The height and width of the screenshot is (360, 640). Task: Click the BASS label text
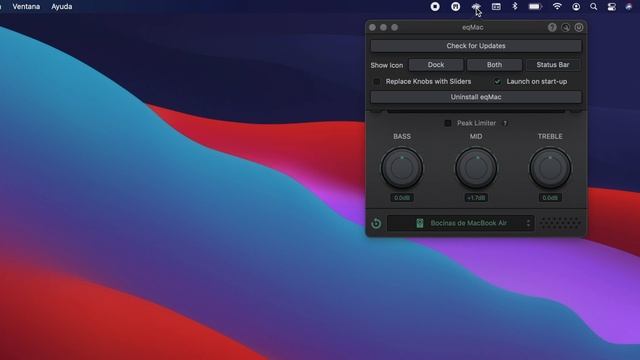click(402, 137)
